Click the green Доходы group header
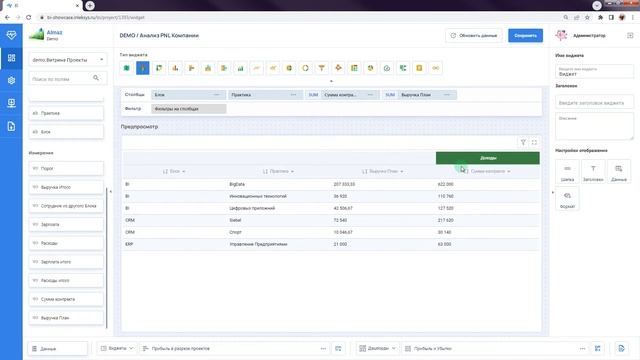640x360 pixels. (488, 158)
